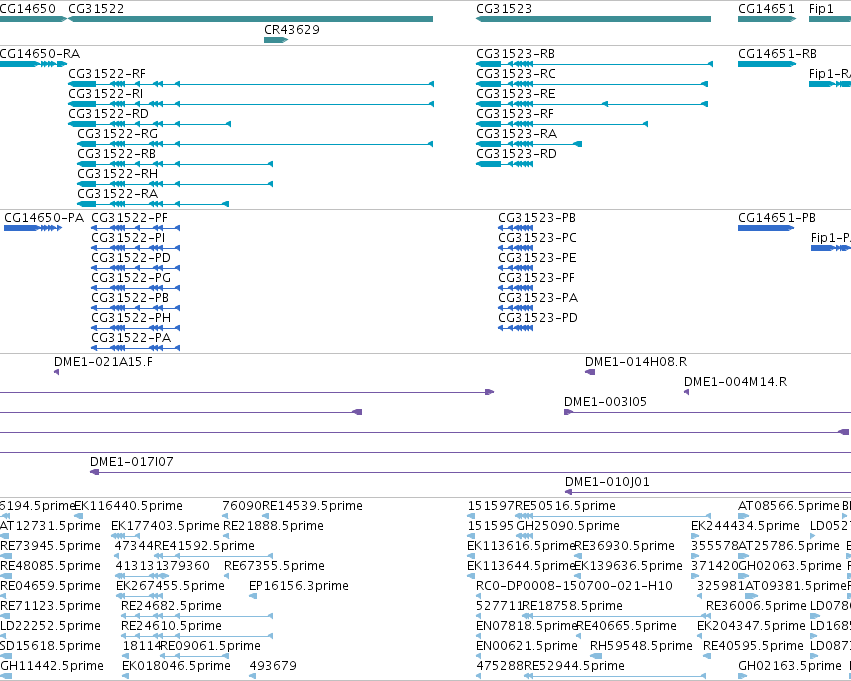The image size is (851, 681).
Task: Click EST label RE24610.5prime
Action: tap(172, 626)
